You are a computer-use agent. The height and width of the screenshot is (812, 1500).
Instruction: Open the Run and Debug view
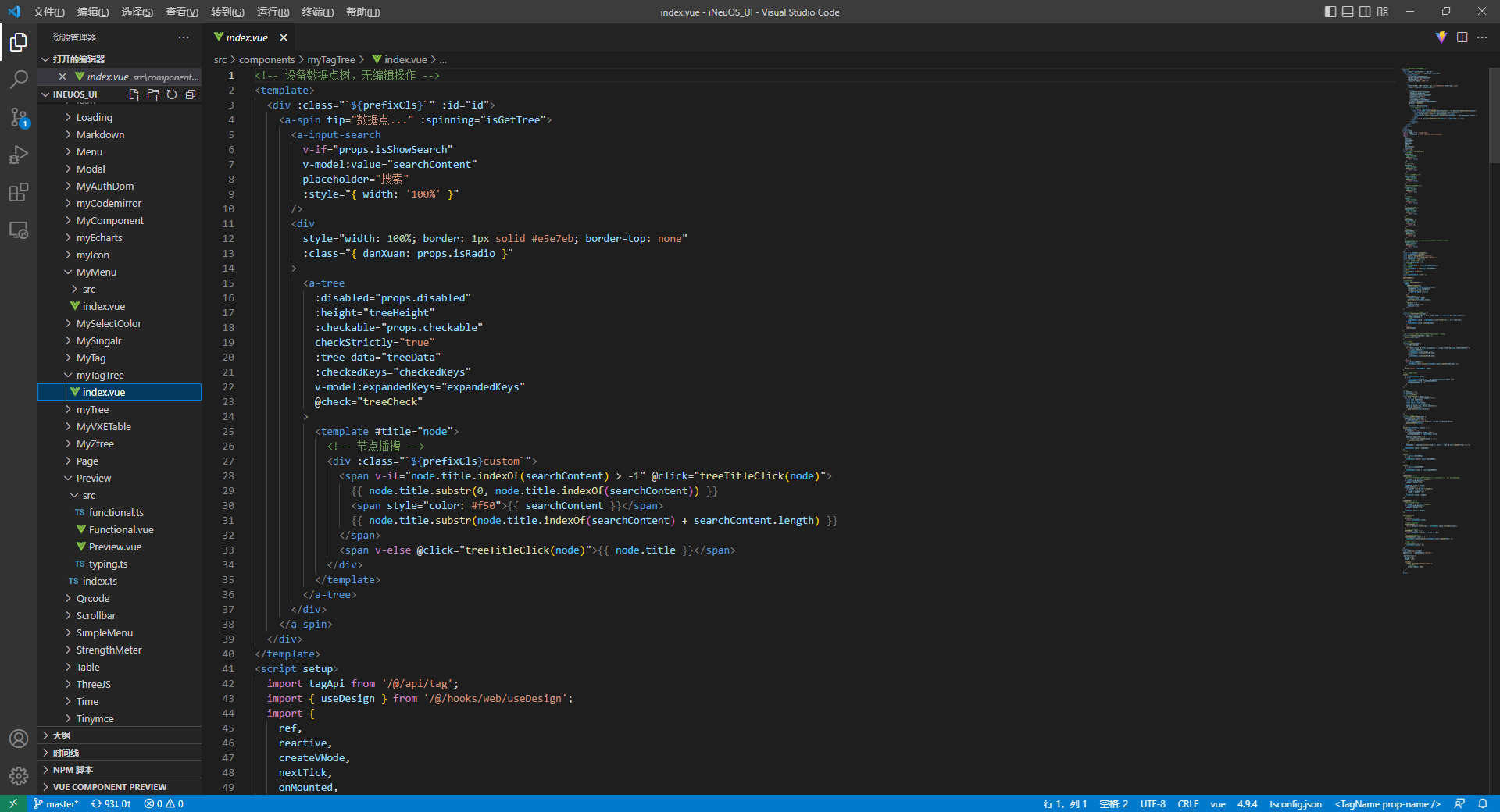click(19, 155)
